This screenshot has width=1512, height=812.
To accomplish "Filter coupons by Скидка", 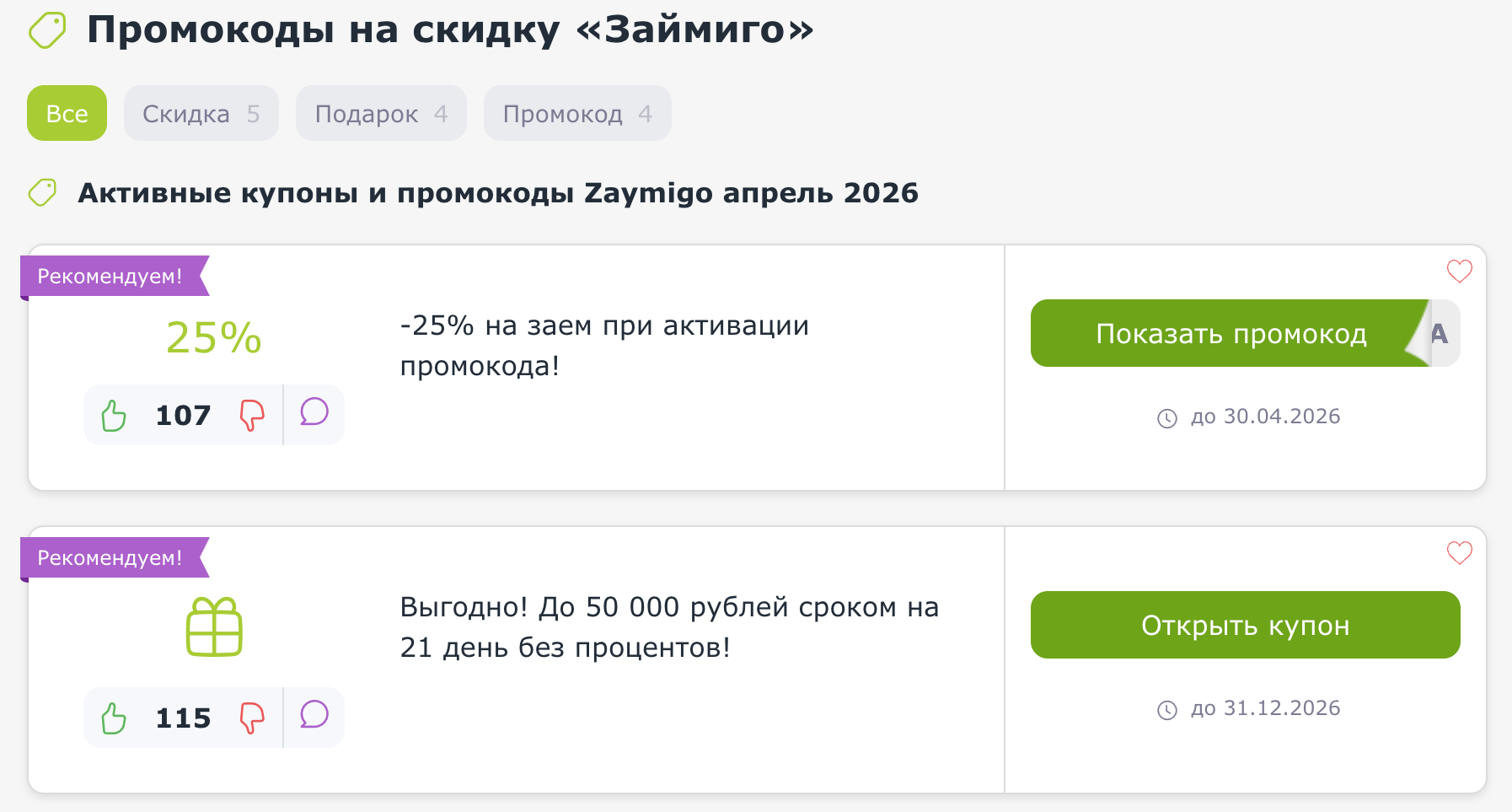I will [201, 113].
